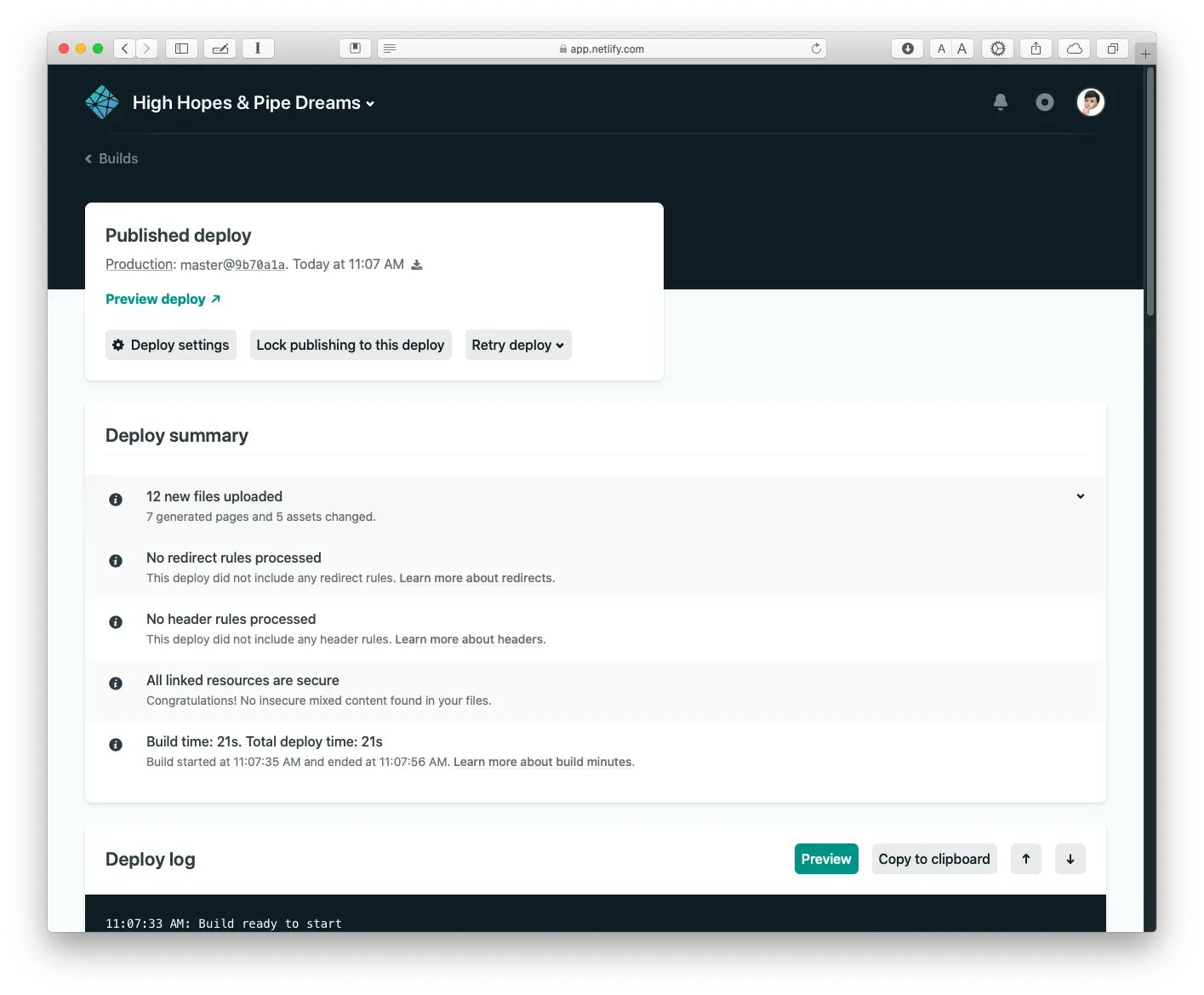Click Copy to clipboard
This screenshot has height=995, width=1204.
point(934,859)
